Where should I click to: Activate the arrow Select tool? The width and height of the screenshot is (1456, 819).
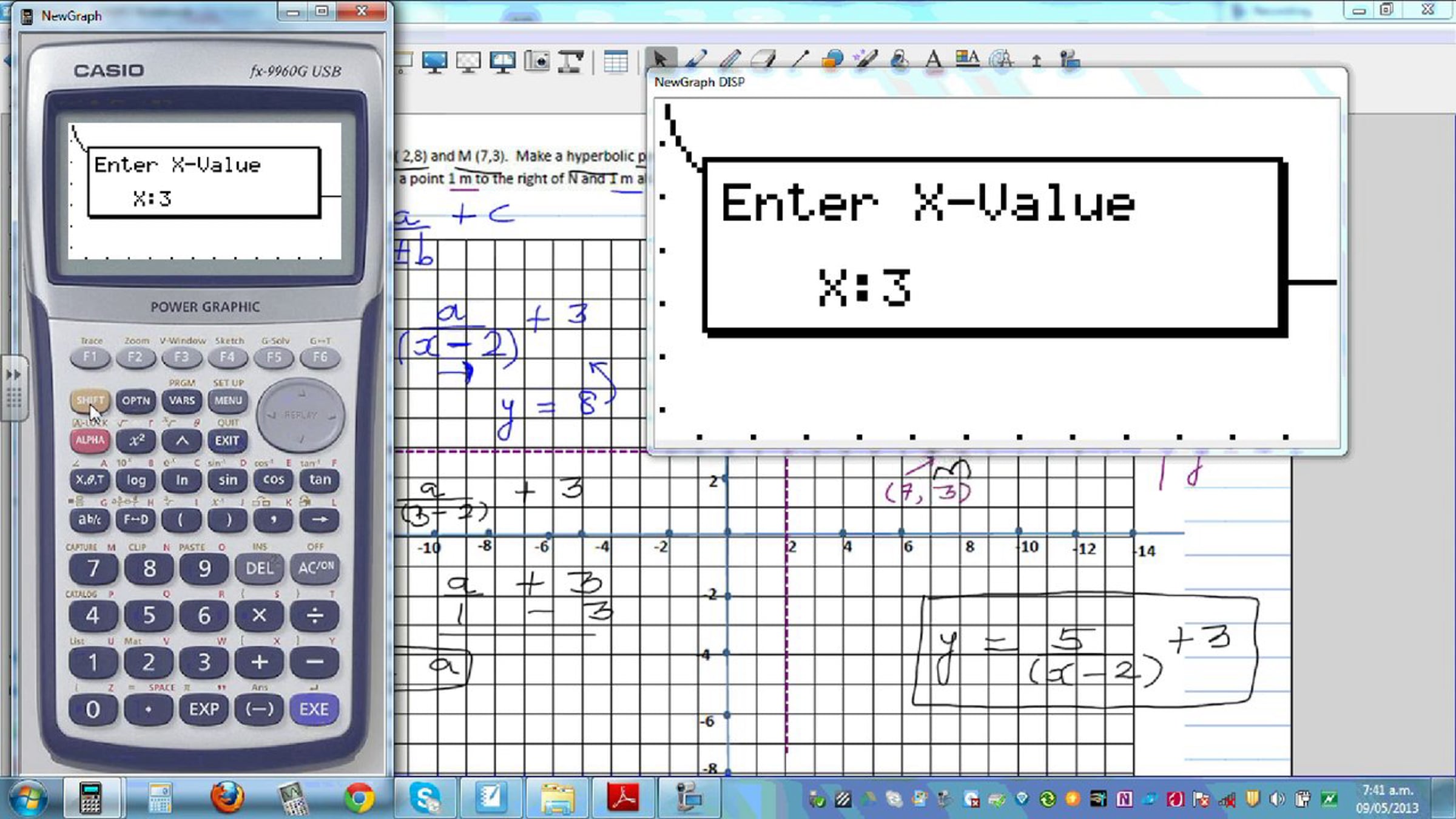(x=660, y=59)
